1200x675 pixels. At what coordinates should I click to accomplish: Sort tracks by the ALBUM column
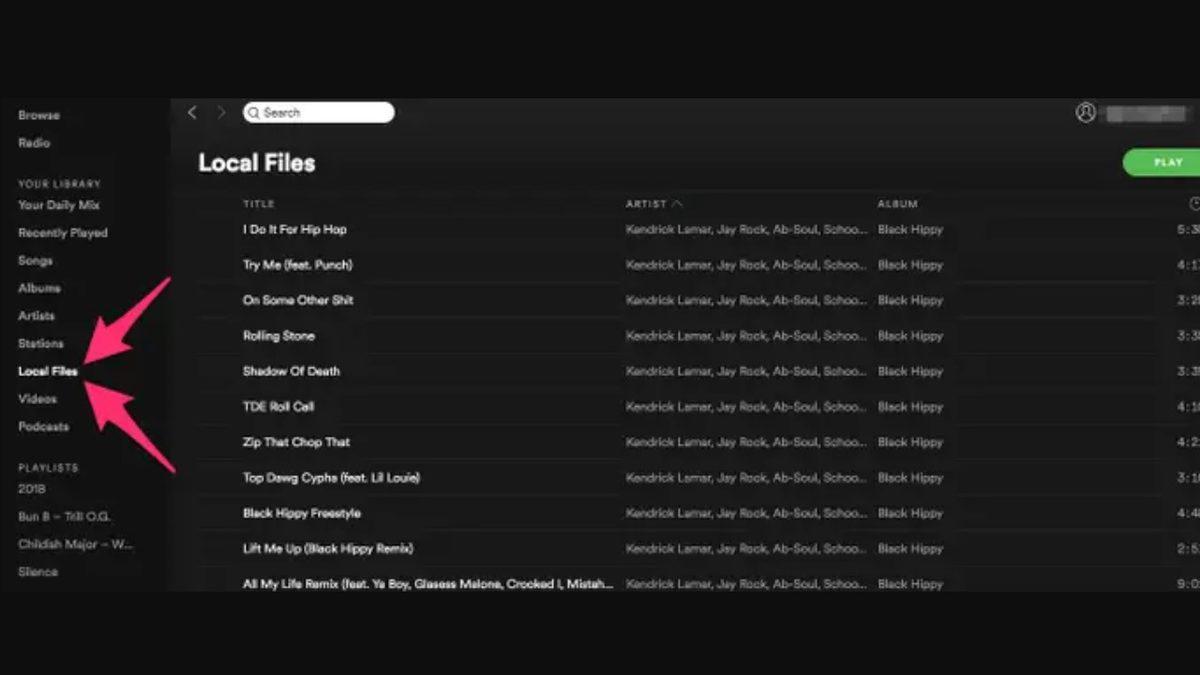pyautogui.click(x=897, y=203)
